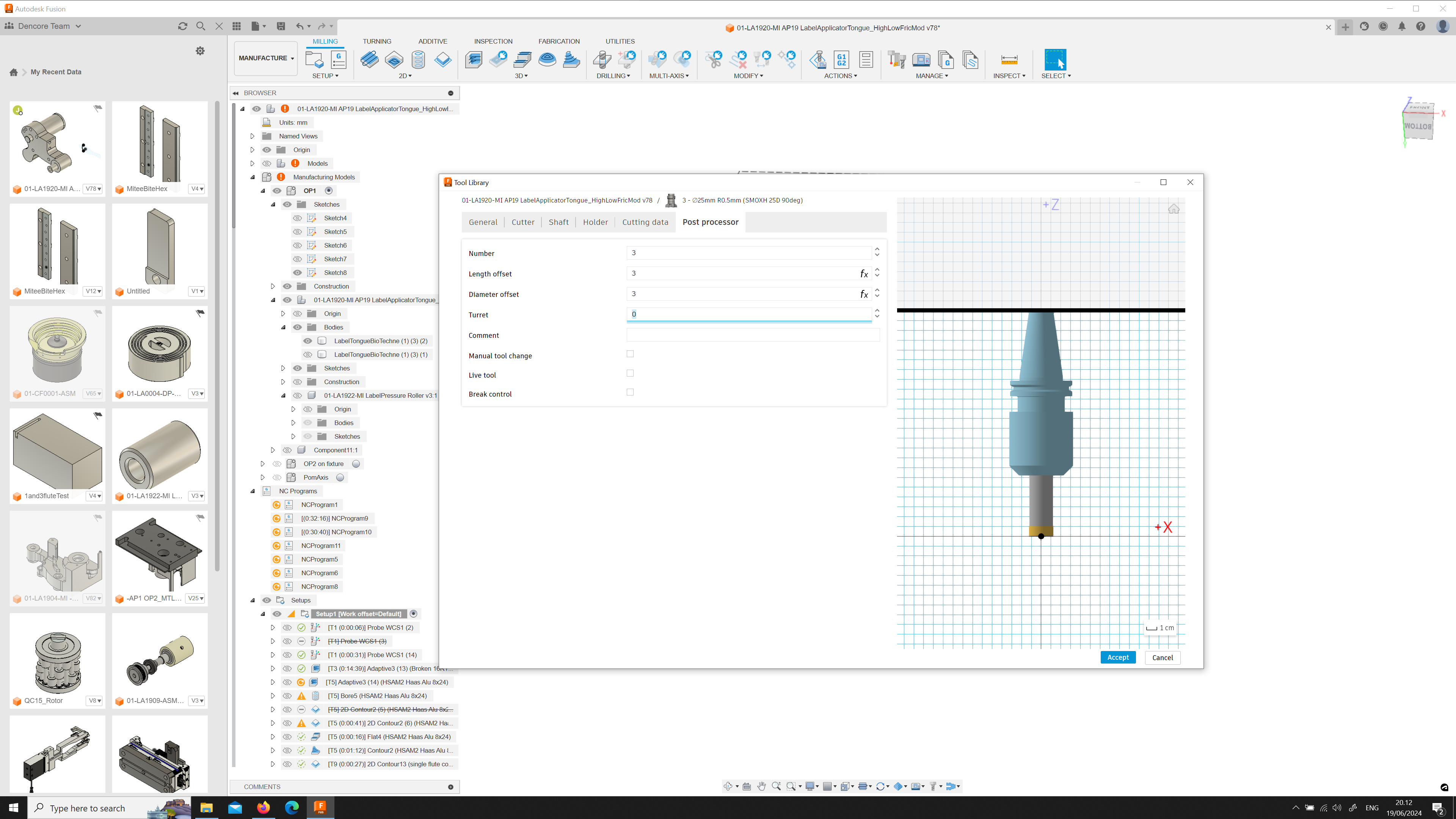Click the New Setup icon
Screen dimensions: 1456x819
click(x=314, y=60)
